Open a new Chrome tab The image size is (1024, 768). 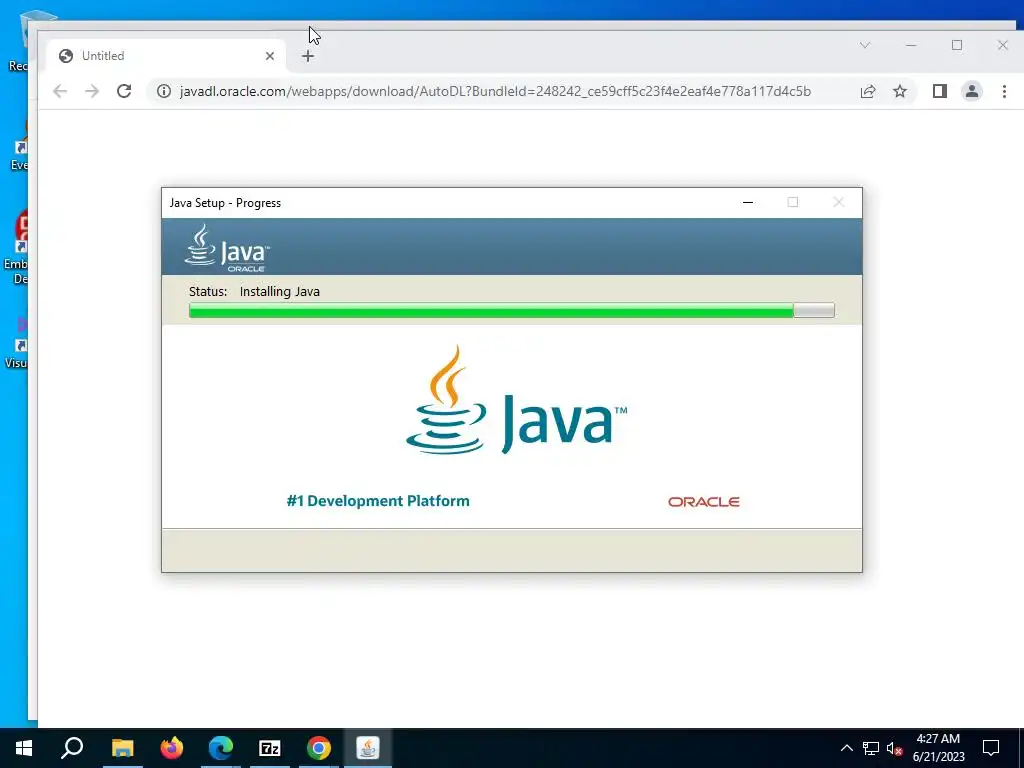pos(308,56)
